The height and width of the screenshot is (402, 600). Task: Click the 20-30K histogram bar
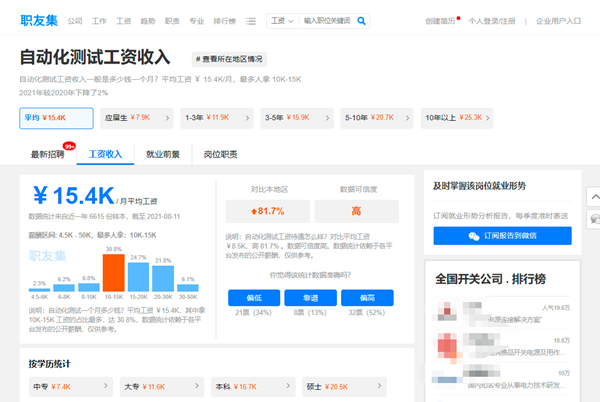pos(163,278)
